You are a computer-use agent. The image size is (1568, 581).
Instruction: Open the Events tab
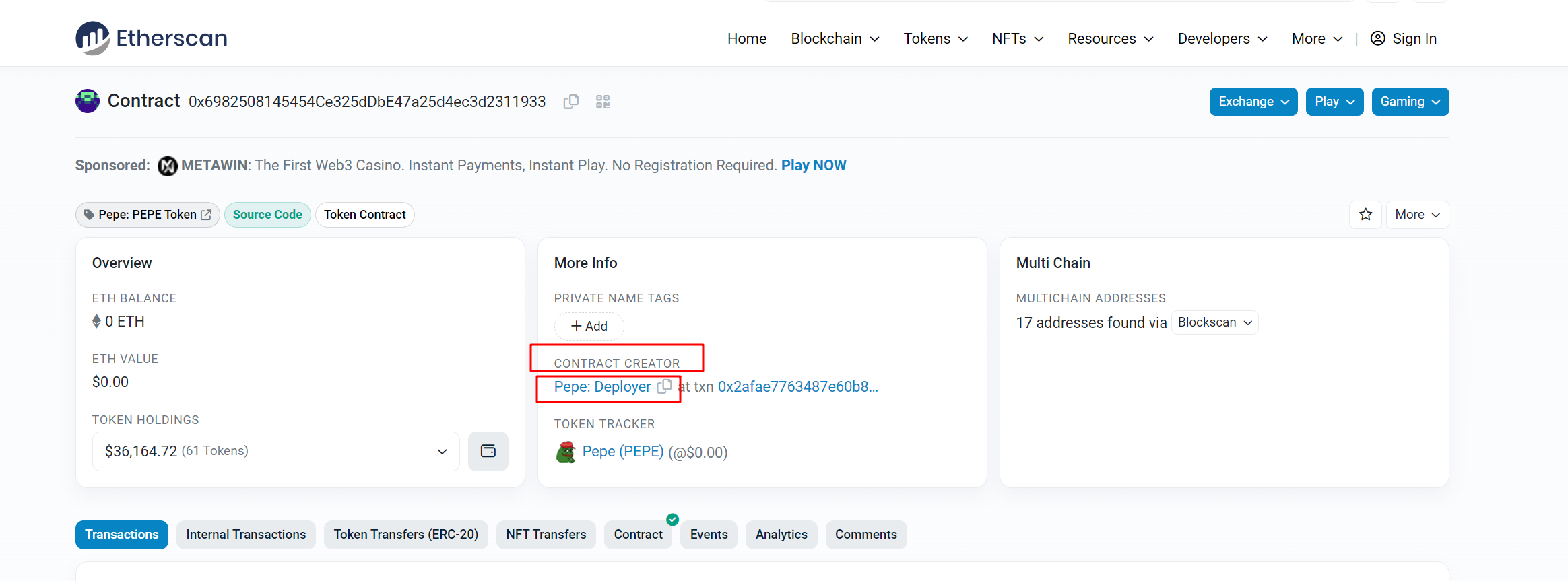(x=709, y=535)
